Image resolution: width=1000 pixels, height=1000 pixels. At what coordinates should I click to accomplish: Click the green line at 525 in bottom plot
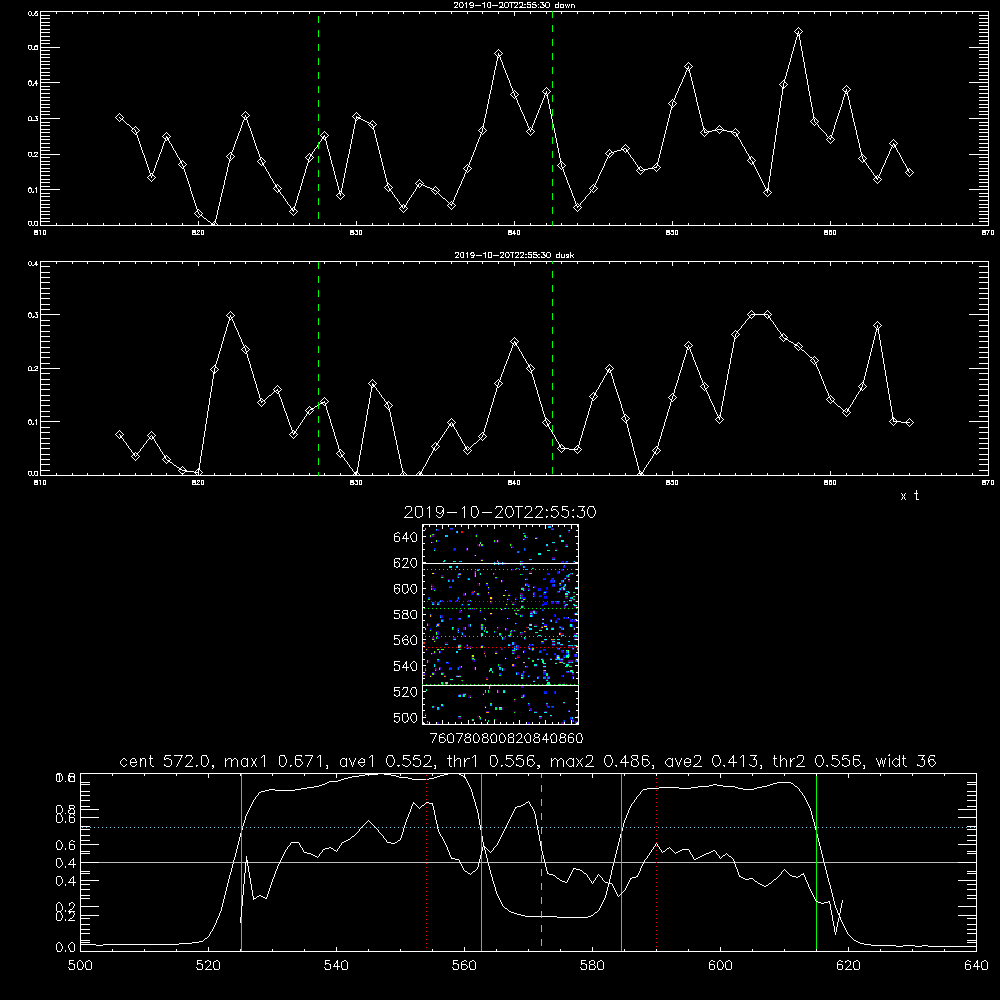coord(242,861)
